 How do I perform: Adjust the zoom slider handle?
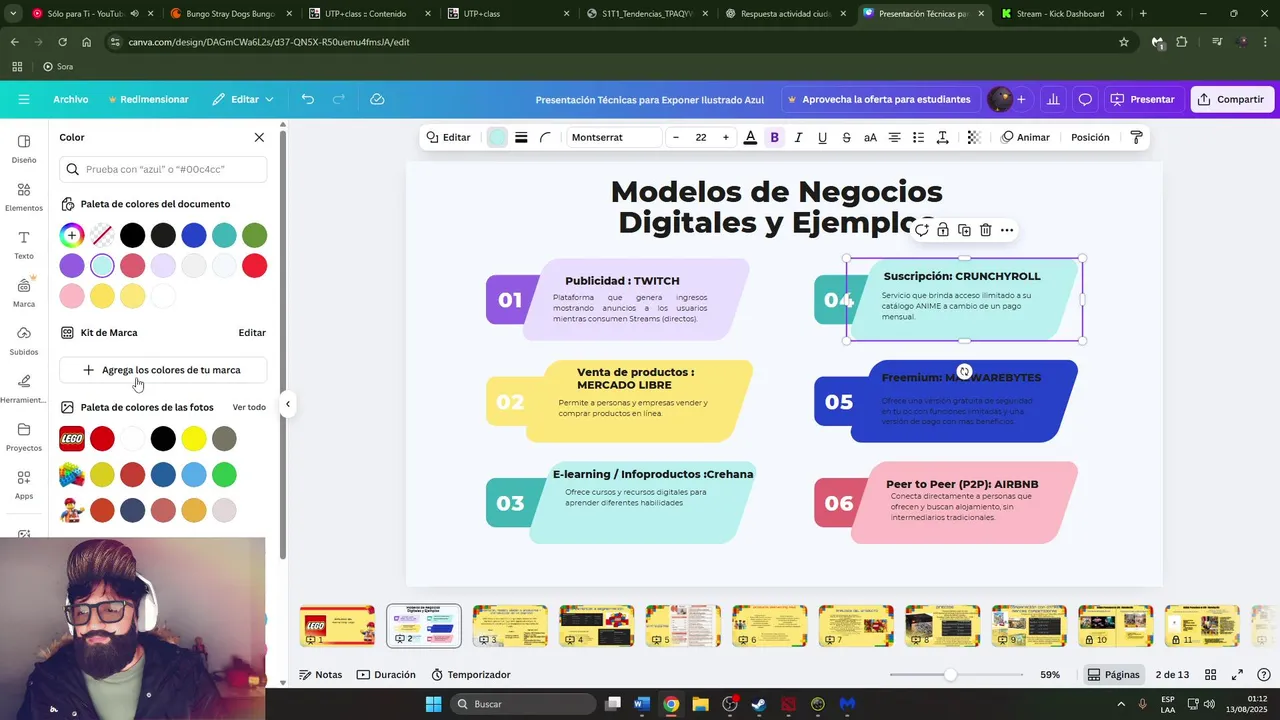tap(950, 675)
